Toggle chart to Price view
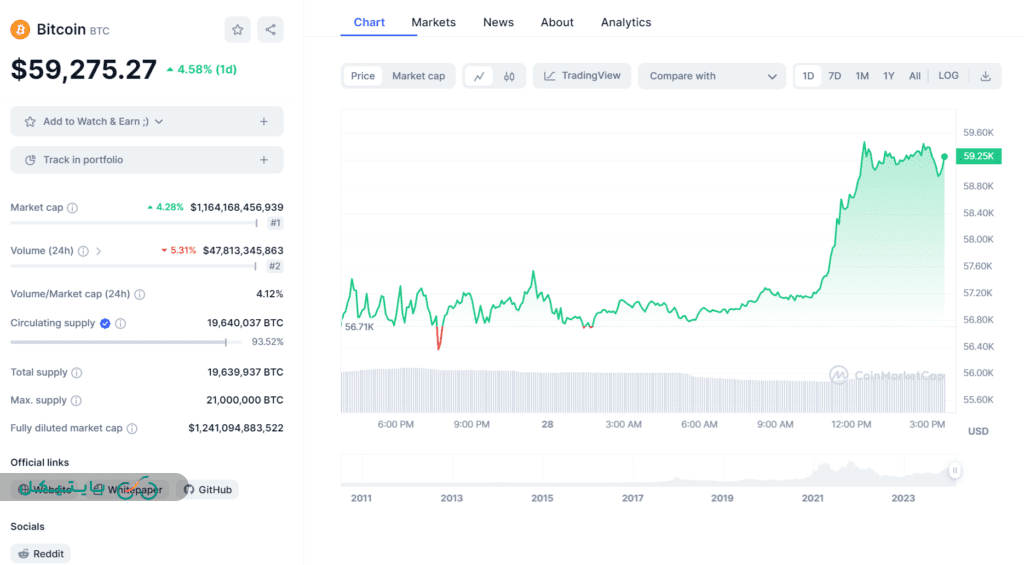This screenshot has width=1024, height=565. [x=363, y=76]
